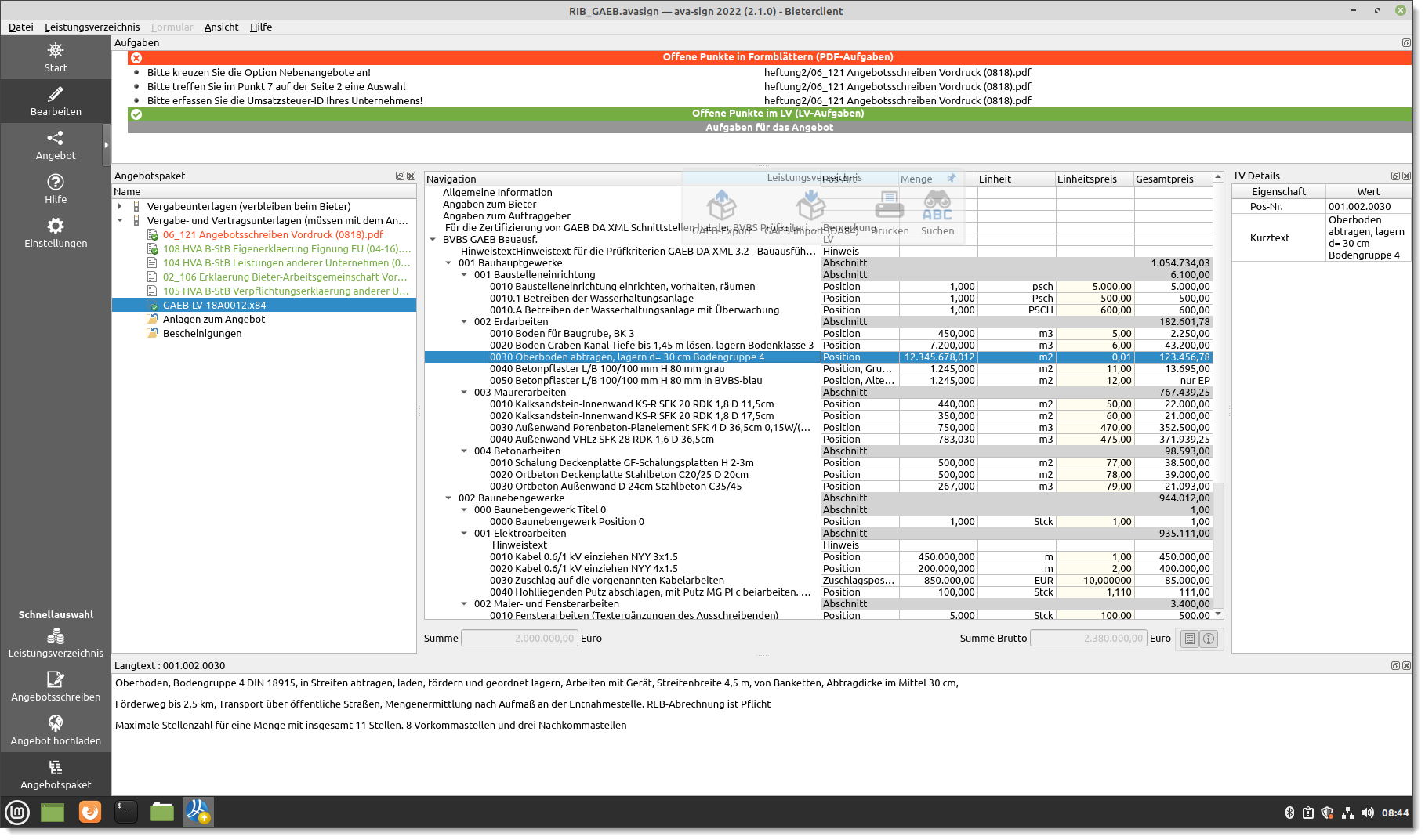
Task: Open the Leistungsverzeichnis menu
Action: pos(92,27)
